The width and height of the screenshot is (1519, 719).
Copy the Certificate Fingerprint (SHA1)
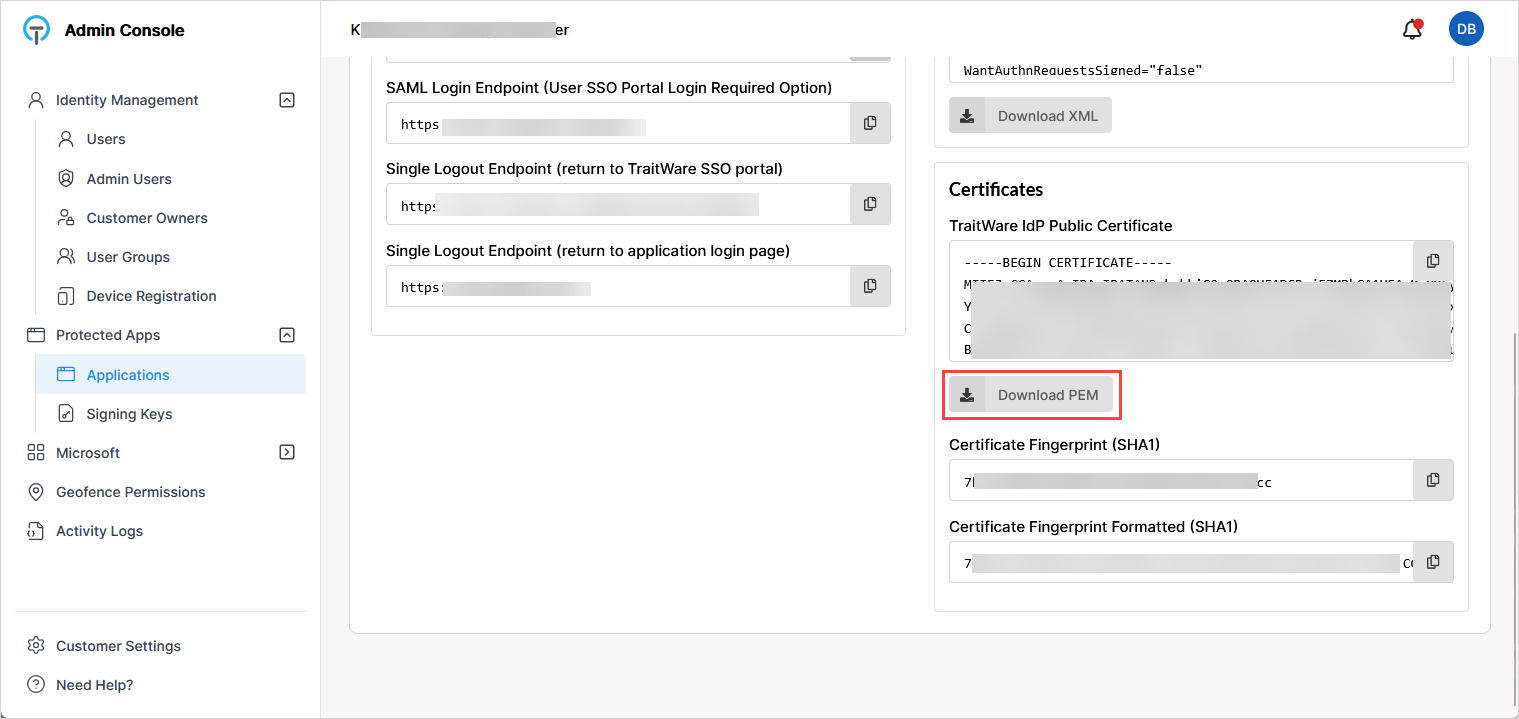[1433, 480]
